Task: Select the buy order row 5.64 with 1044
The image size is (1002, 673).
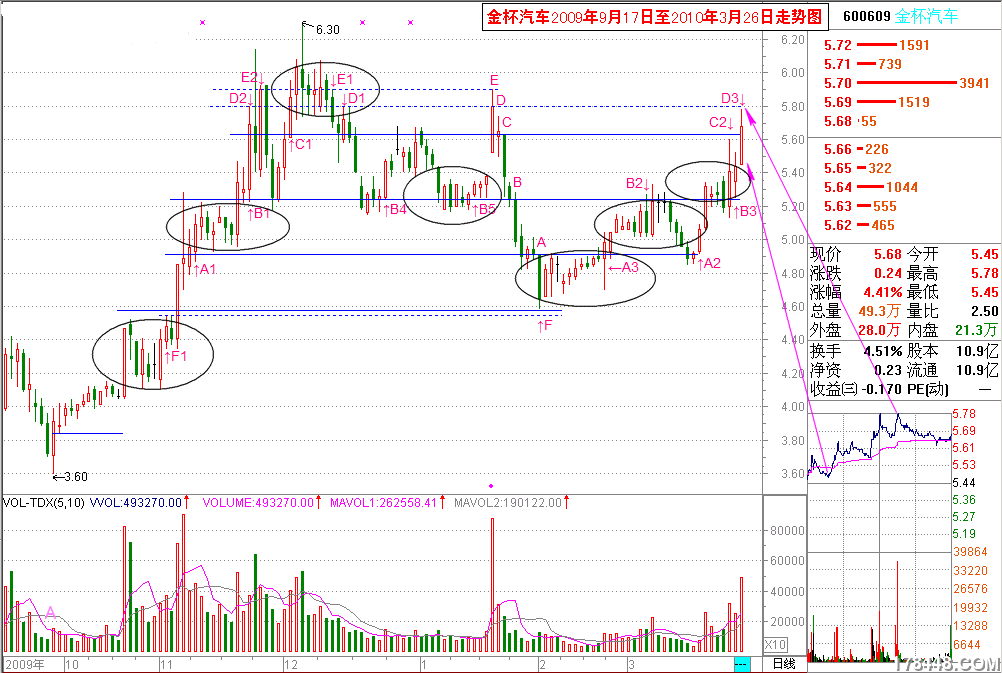Action: tap(870, 187)
